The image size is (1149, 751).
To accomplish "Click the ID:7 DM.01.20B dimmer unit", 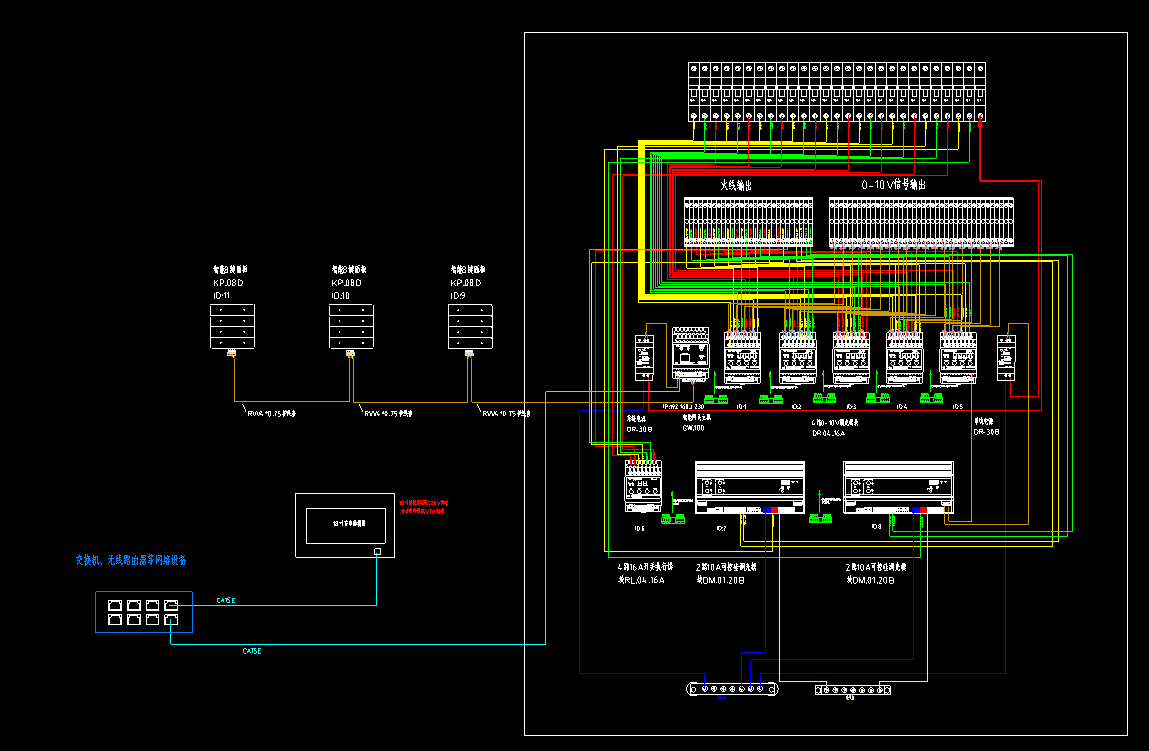I will (x=750, y=487).
